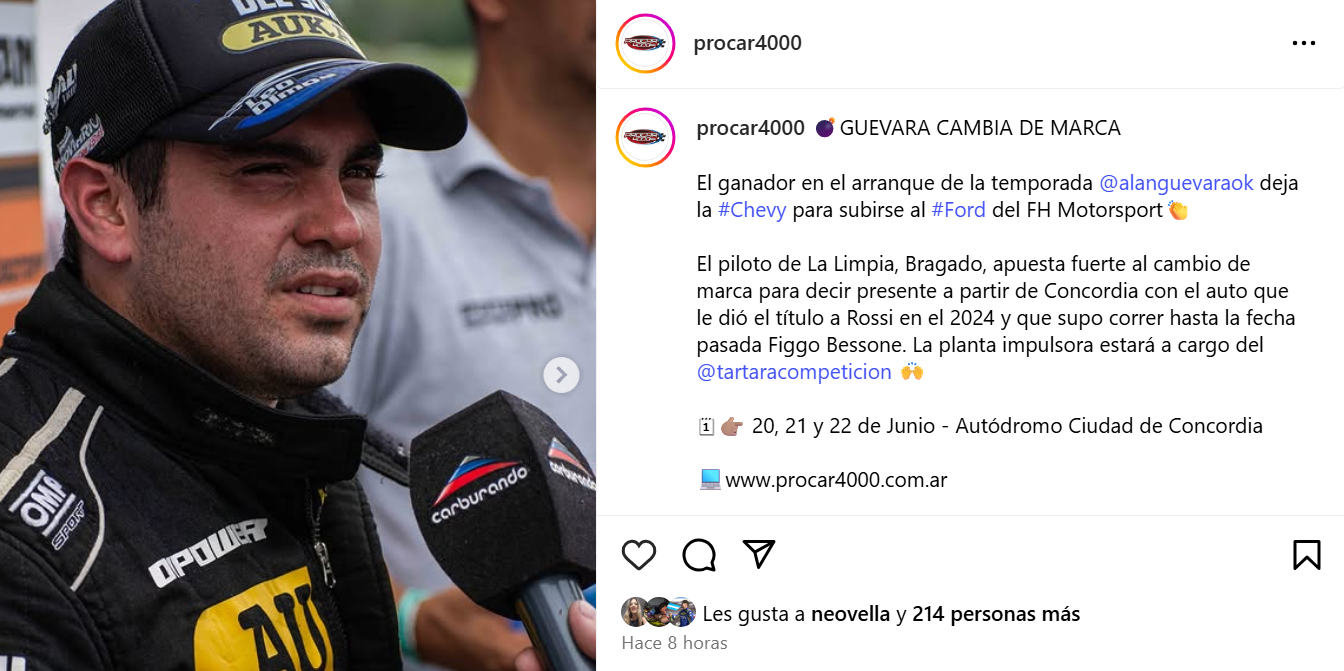Open procar4000 username in caption
Viewport: 1344px width, 671px height.
tap(751, 128)
